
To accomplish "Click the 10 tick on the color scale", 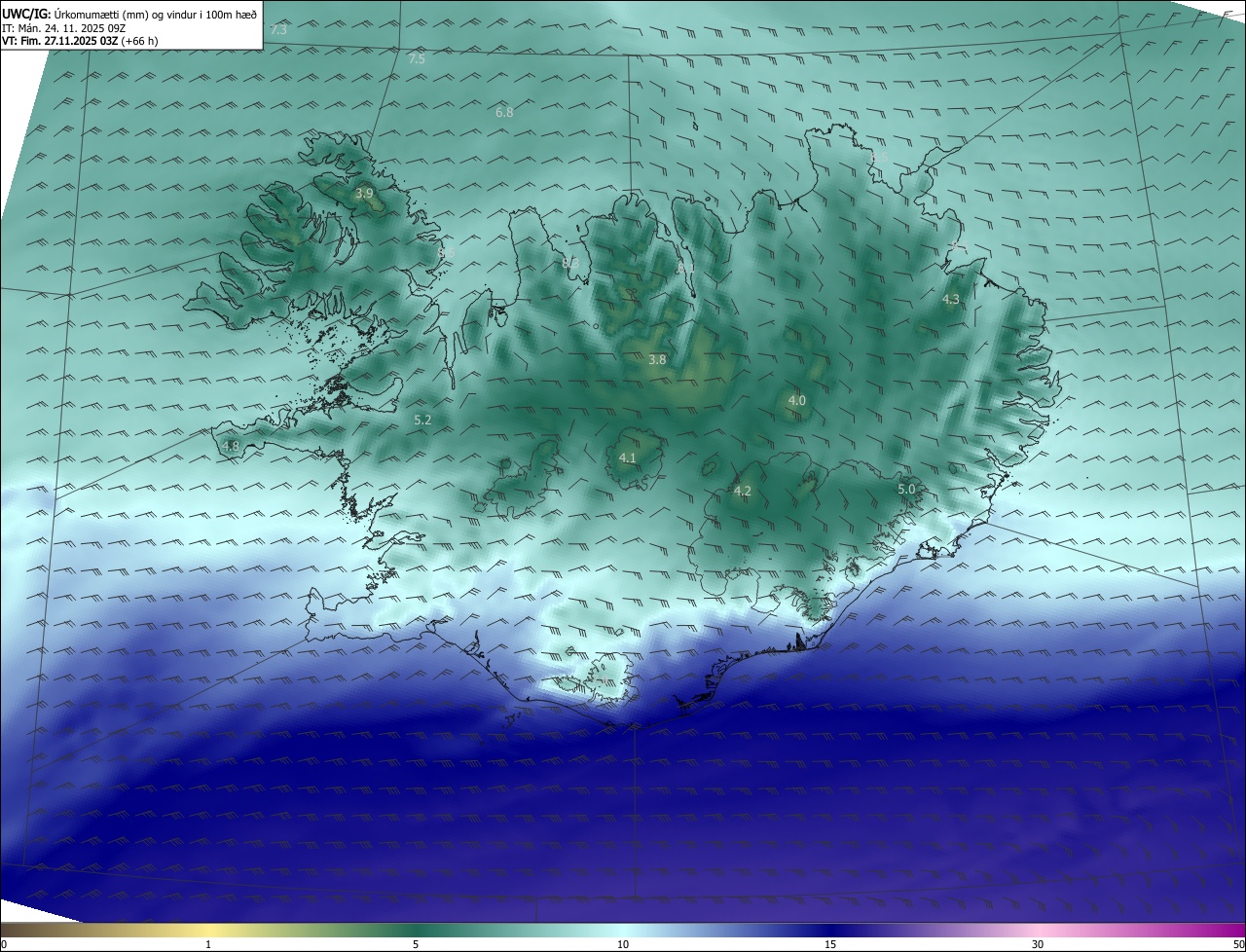I will coord(623,944).
